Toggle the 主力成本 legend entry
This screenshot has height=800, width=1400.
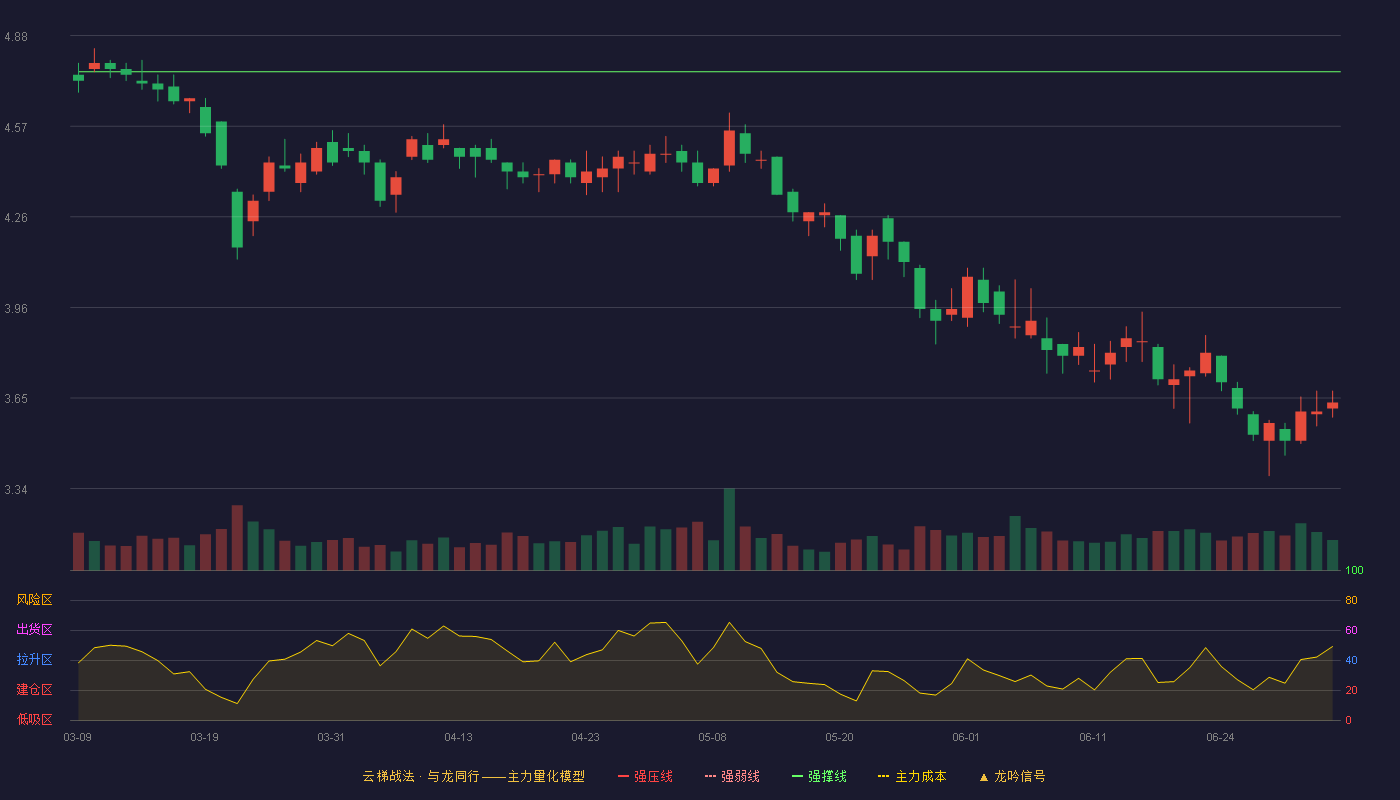click(912, 776)
